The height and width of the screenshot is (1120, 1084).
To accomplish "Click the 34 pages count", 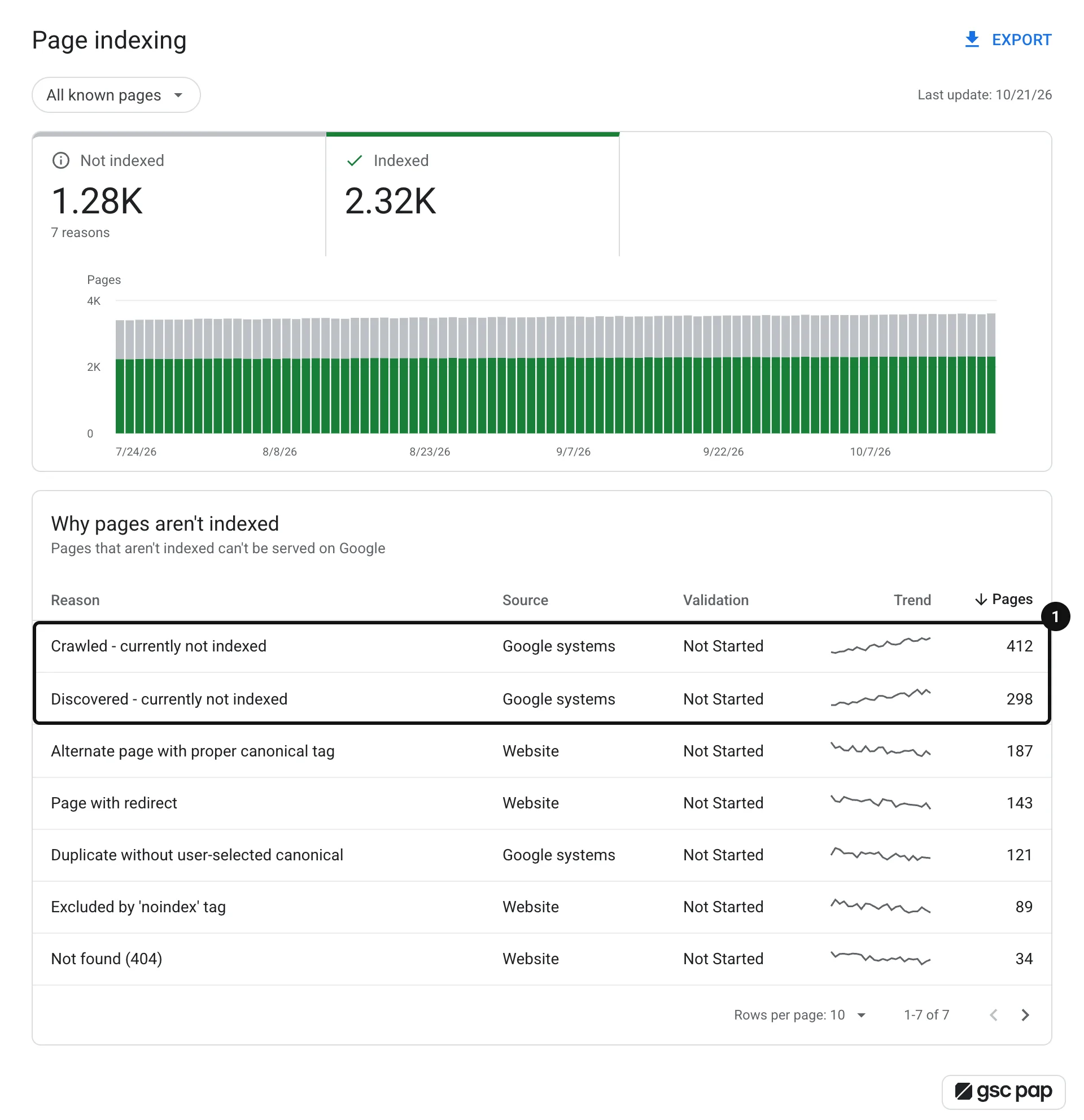I will point(1024,959).
